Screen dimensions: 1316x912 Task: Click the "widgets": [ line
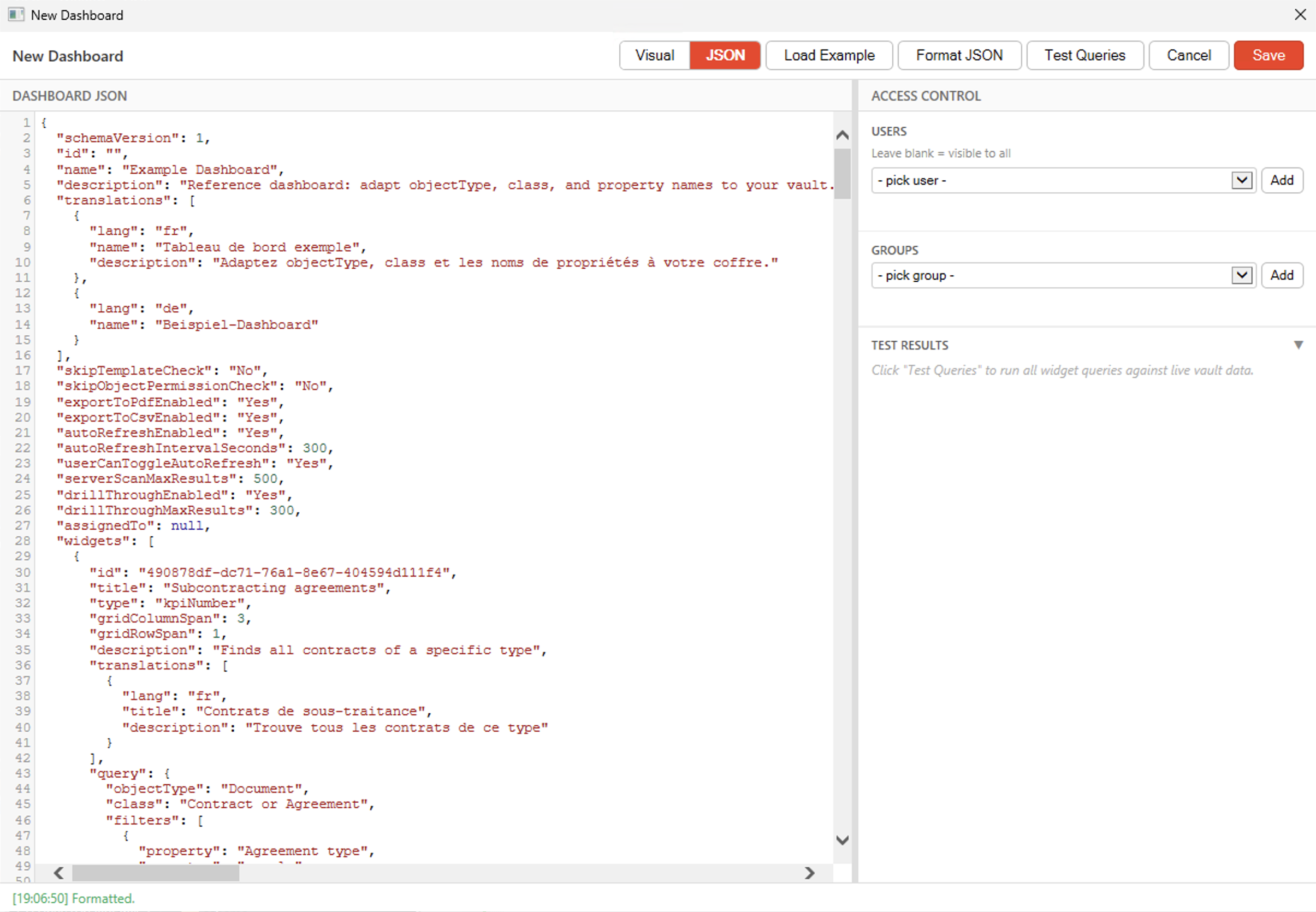[x=105, y=541]
